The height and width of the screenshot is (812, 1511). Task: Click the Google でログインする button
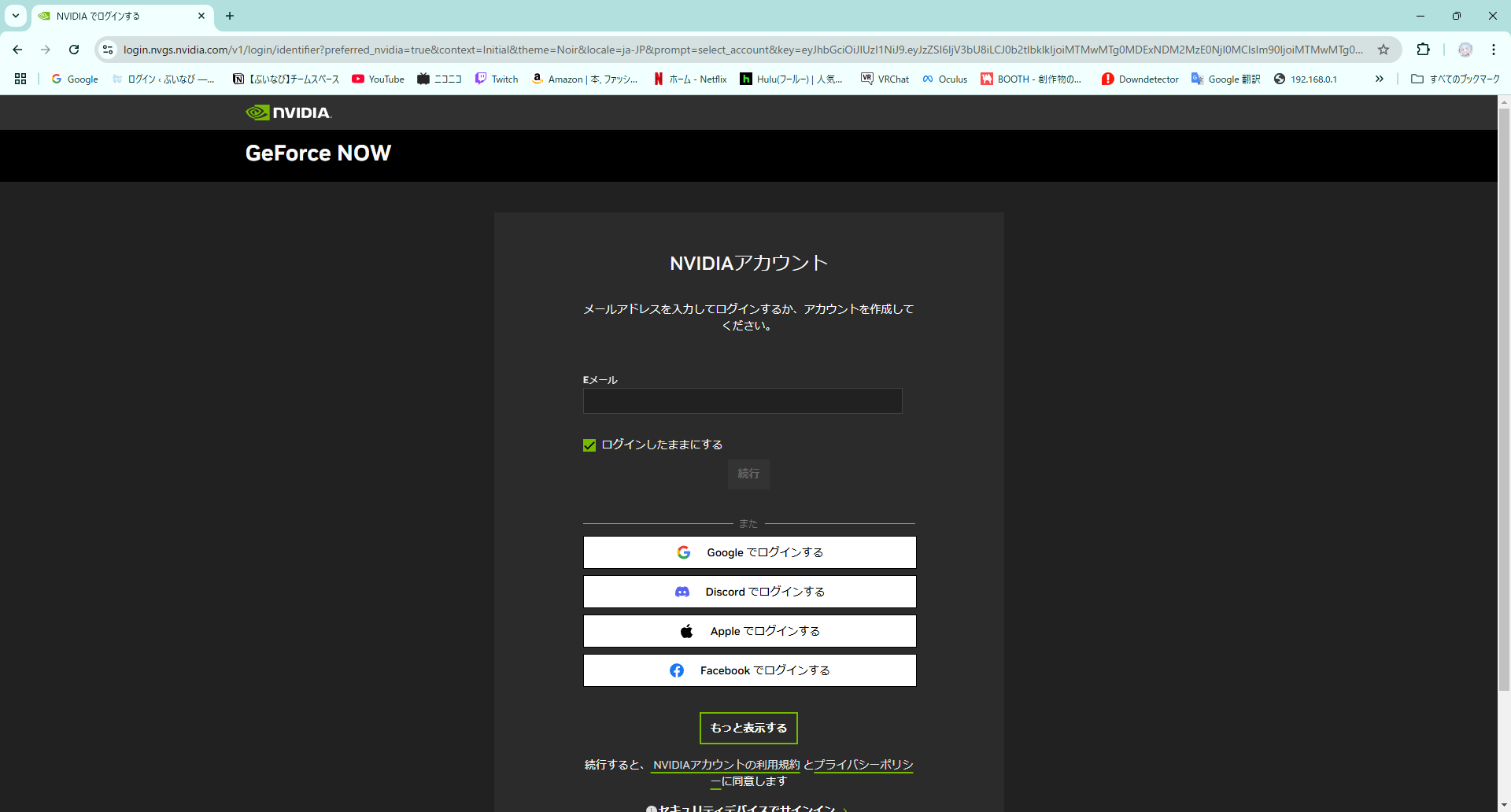pyautogui.click(x=748, y=552)
